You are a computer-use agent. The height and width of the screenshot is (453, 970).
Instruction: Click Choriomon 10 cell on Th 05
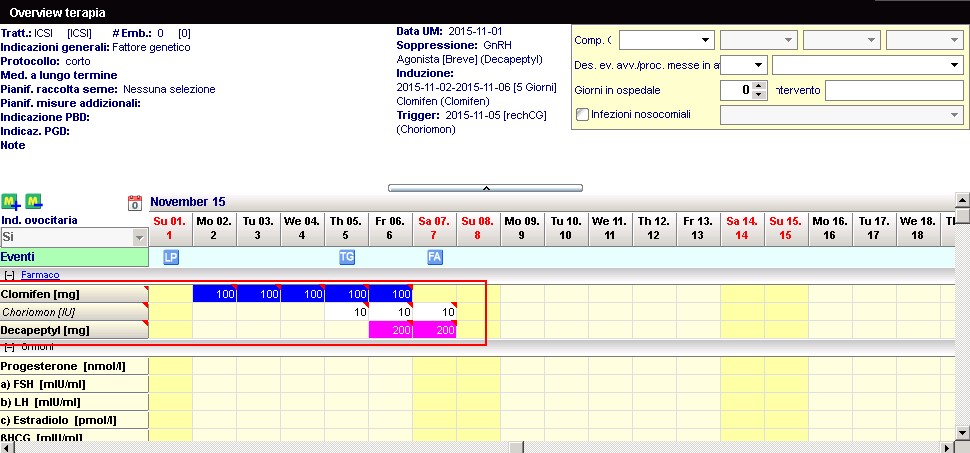(346, 312)
